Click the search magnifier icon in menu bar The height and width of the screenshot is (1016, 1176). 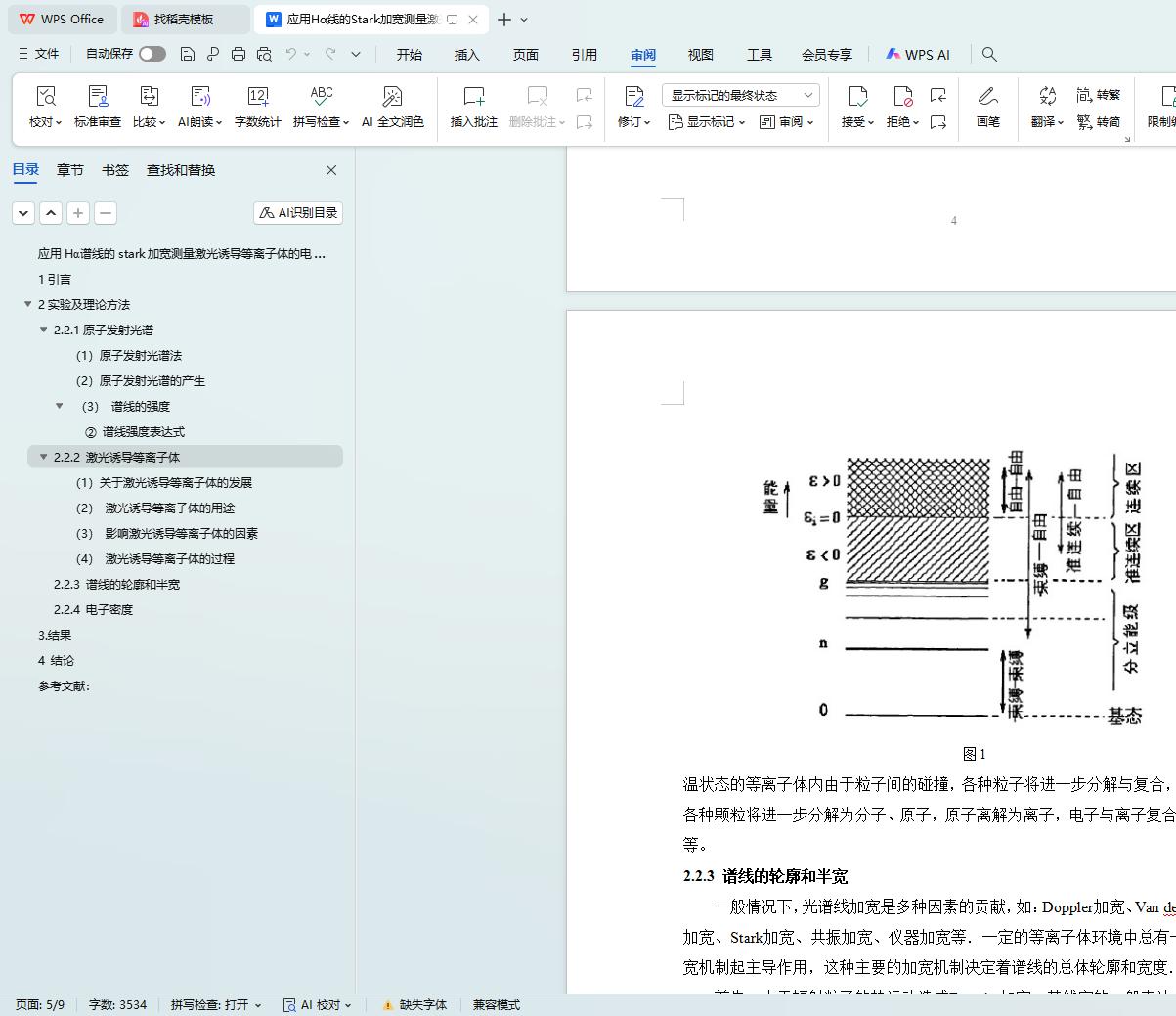989,55
